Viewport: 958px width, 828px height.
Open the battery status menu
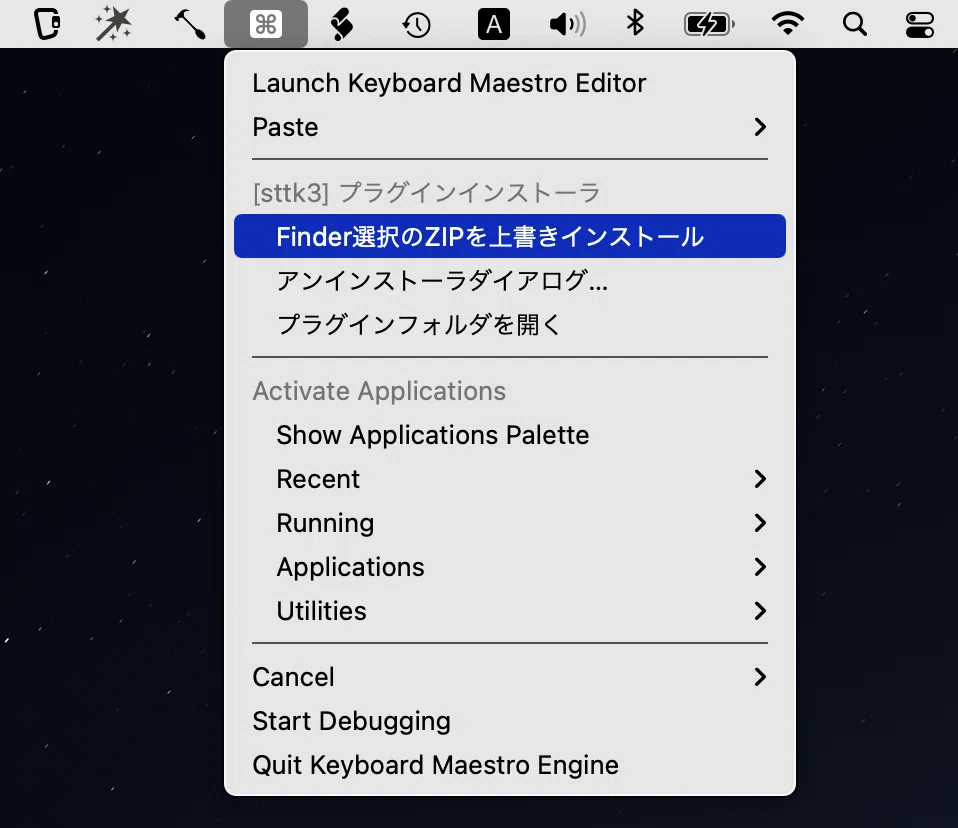tap(709, 24)
